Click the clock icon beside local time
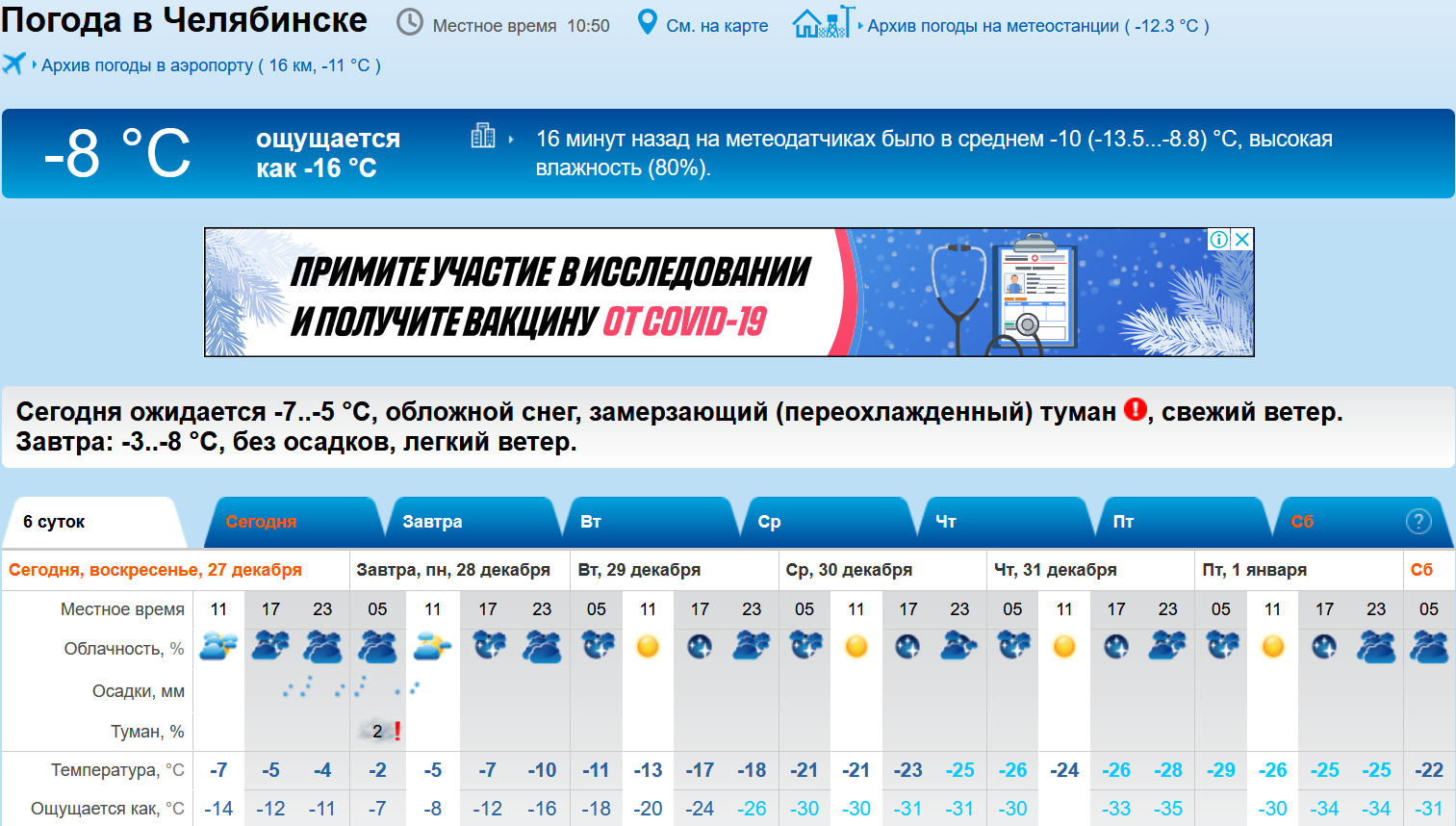This screenshot has width=1456, height=826. (x=410, y=22)
